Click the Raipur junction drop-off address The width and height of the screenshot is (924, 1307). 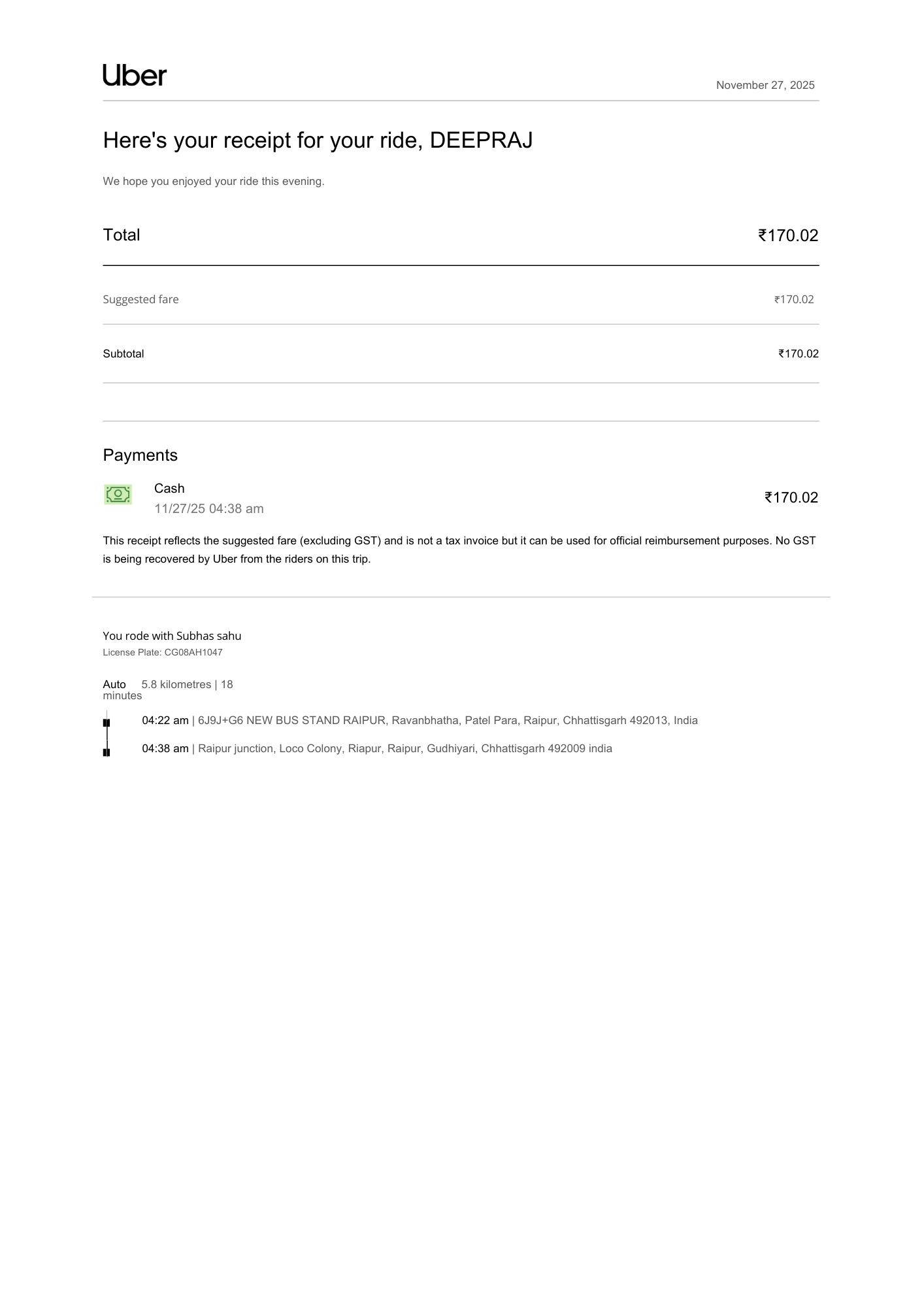click(405, 748)
